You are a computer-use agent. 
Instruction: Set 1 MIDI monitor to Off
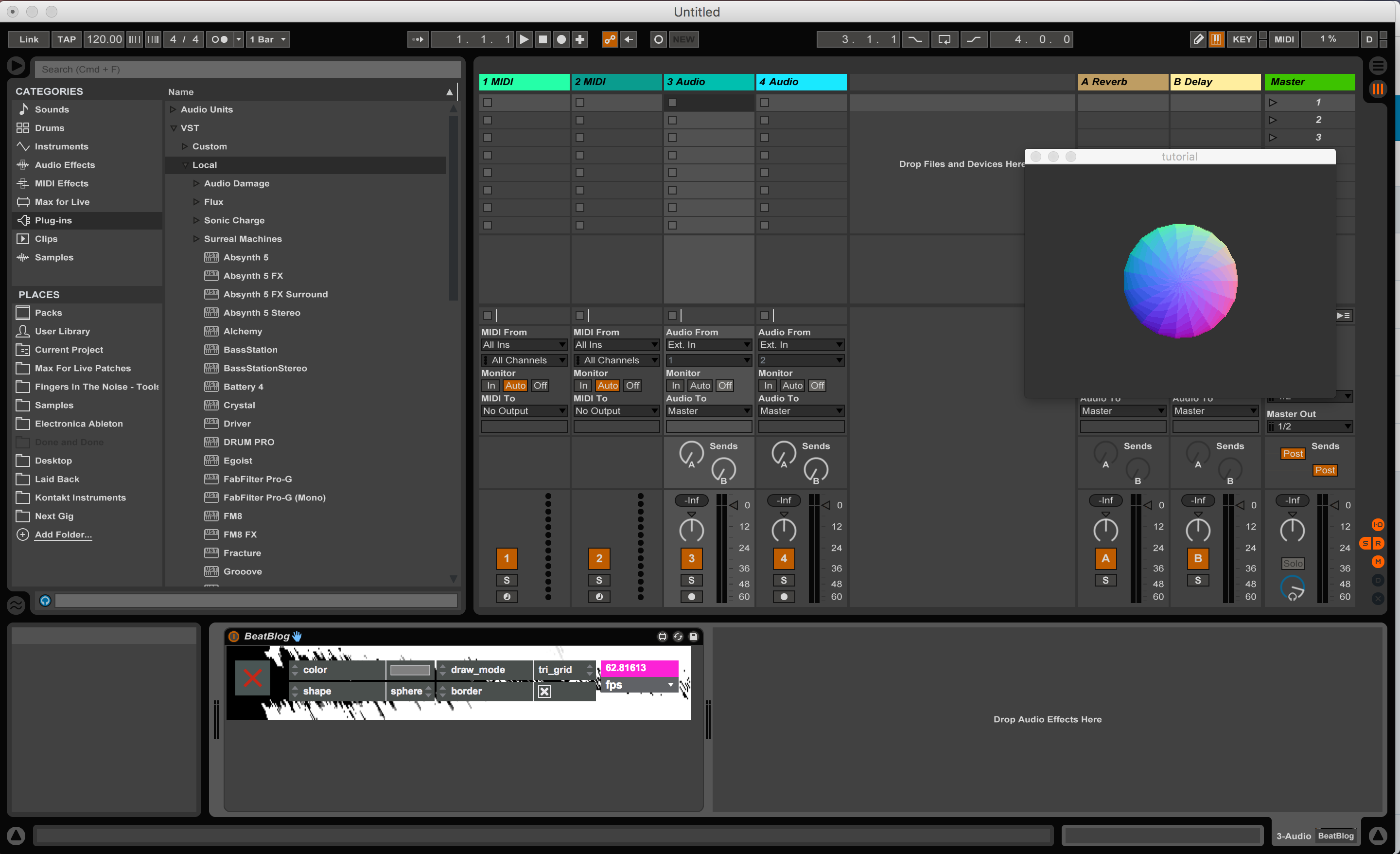[x=540, y=386]
